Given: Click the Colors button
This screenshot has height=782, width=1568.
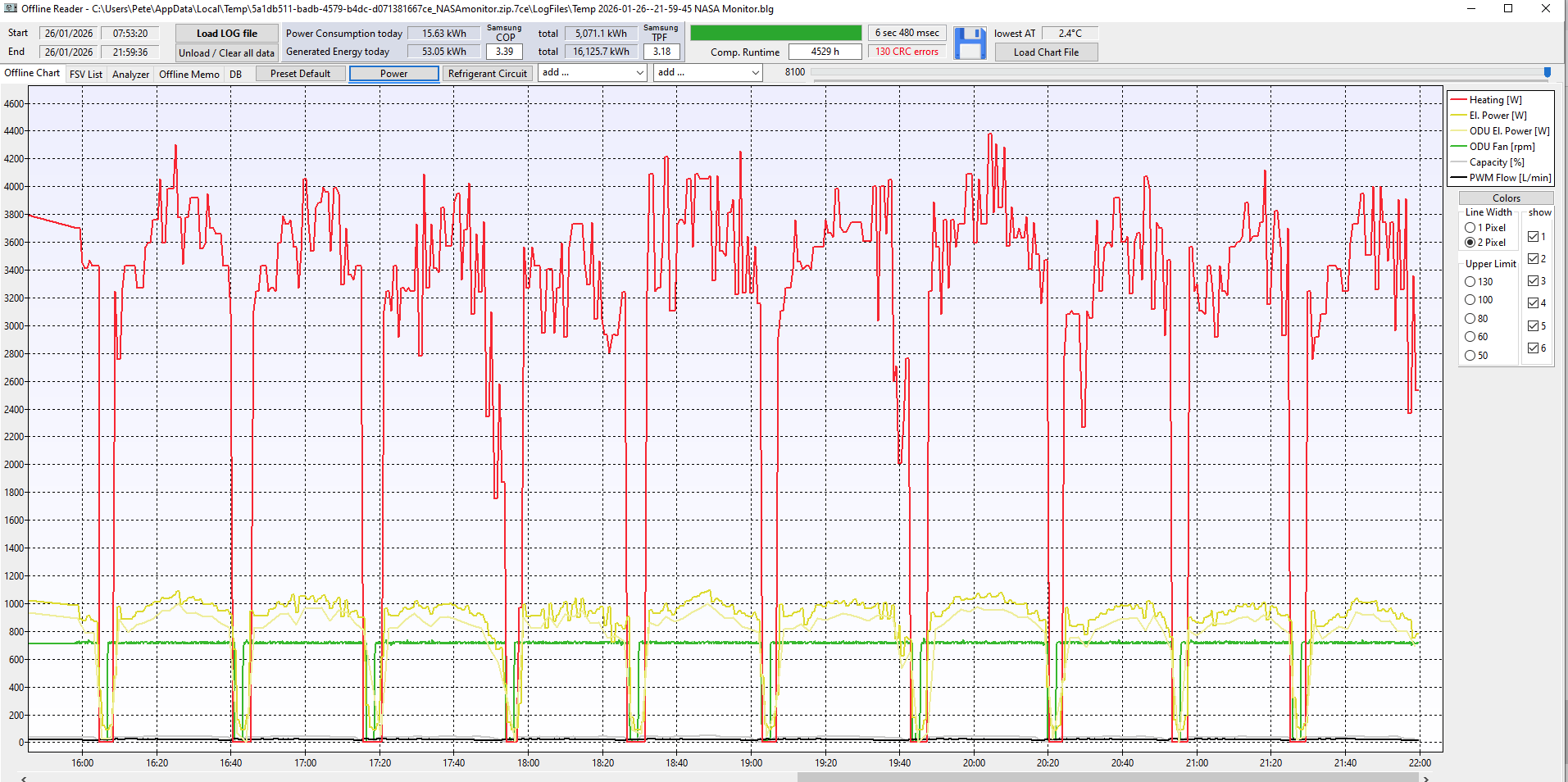Looking at the screenshot, I should click(x=1506, y=198).
